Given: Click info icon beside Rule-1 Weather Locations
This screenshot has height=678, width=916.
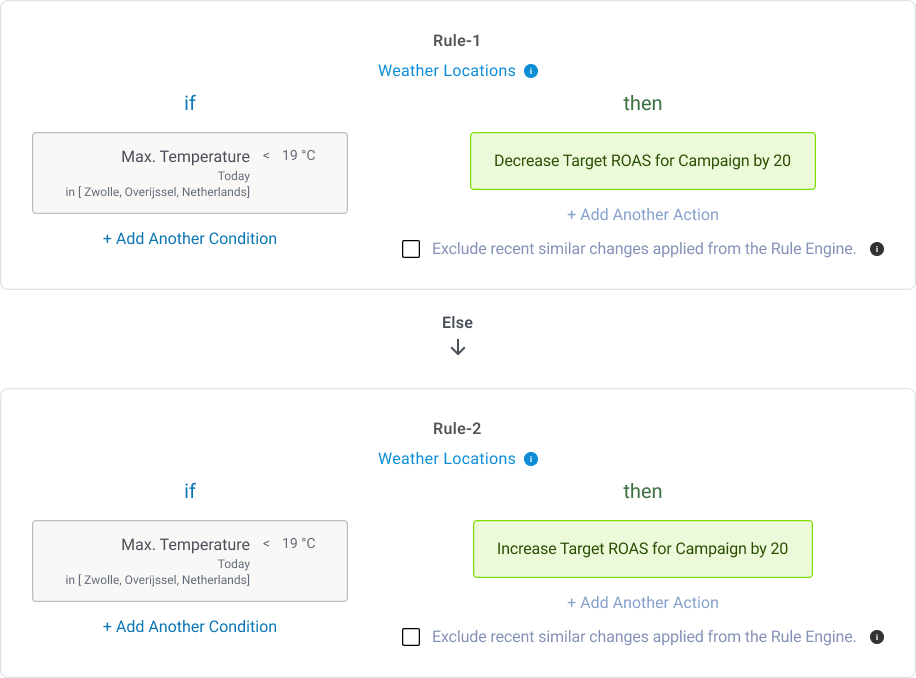Looking at the screenshot, I should pyautogui.click(x=531, y=71).
